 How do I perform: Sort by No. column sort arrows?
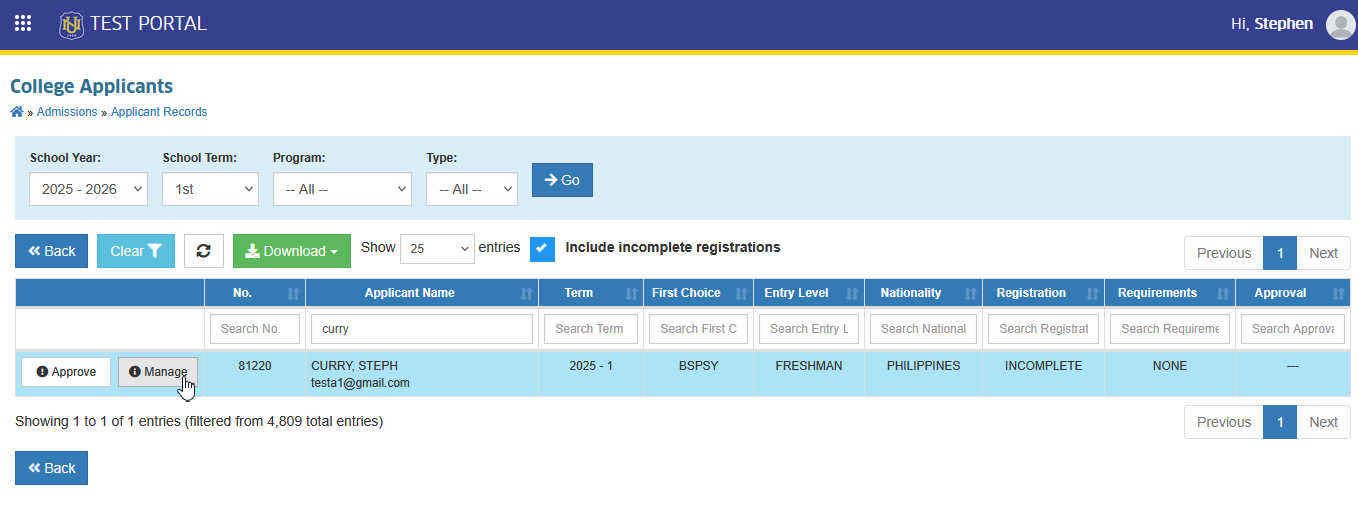(293, 293)
